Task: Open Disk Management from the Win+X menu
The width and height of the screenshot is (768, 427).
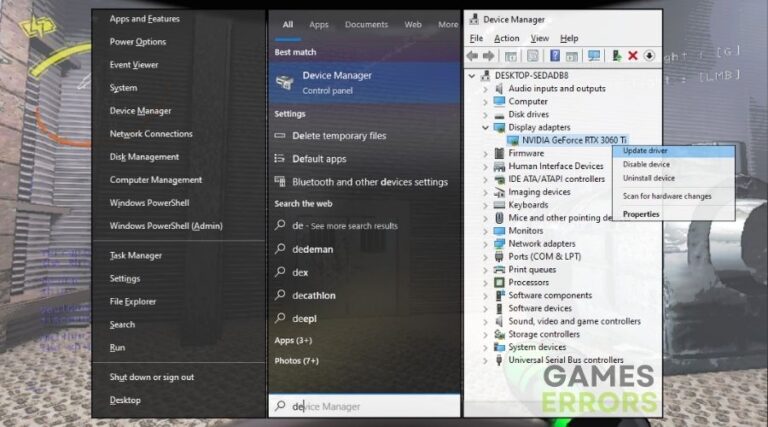Action: click(x=144, y=157)
